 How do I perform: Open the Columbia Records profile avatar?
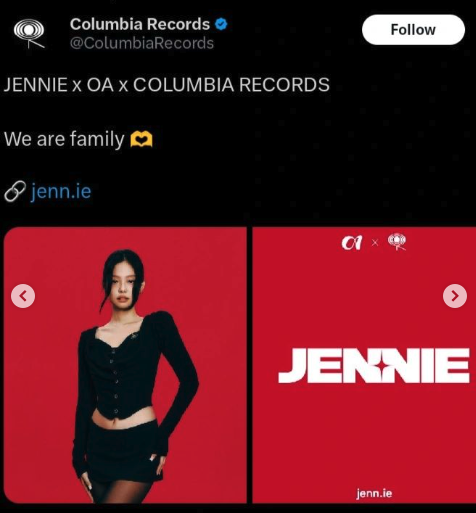click(x=29, y=34)
